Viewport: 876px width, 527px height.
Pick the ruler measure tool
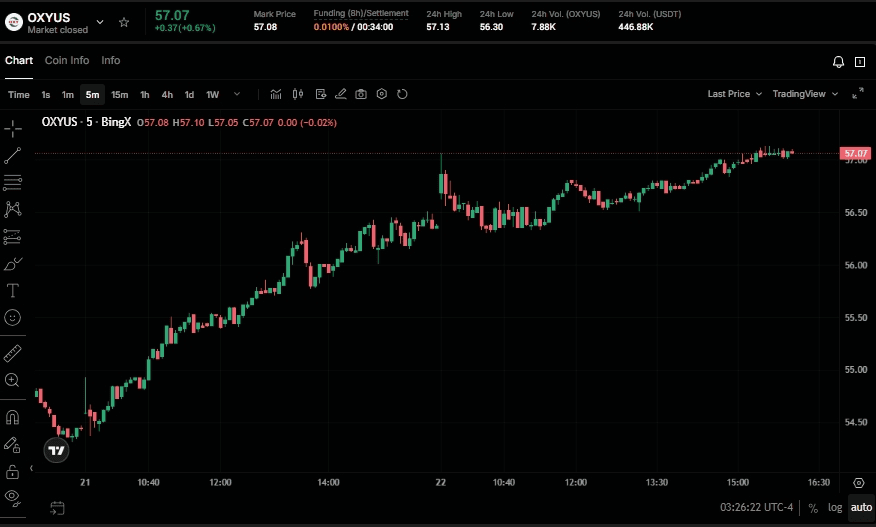coord(13,353)
